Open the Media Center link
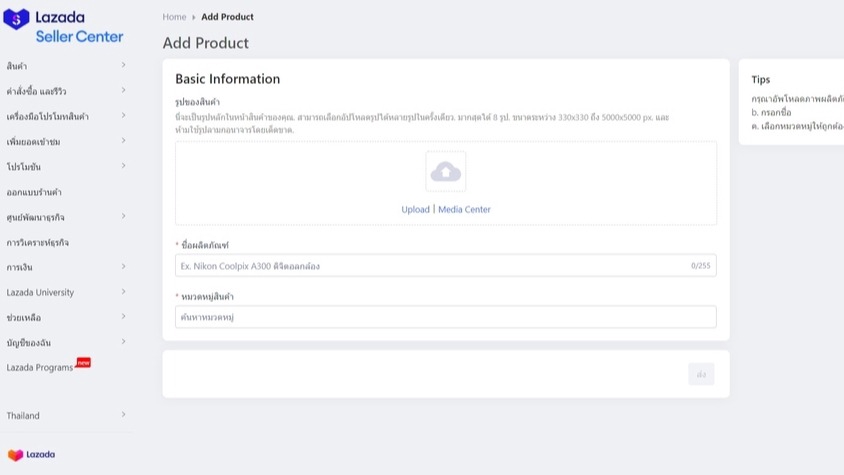Screen dimensions: 844x475 (x=464, y=210)
